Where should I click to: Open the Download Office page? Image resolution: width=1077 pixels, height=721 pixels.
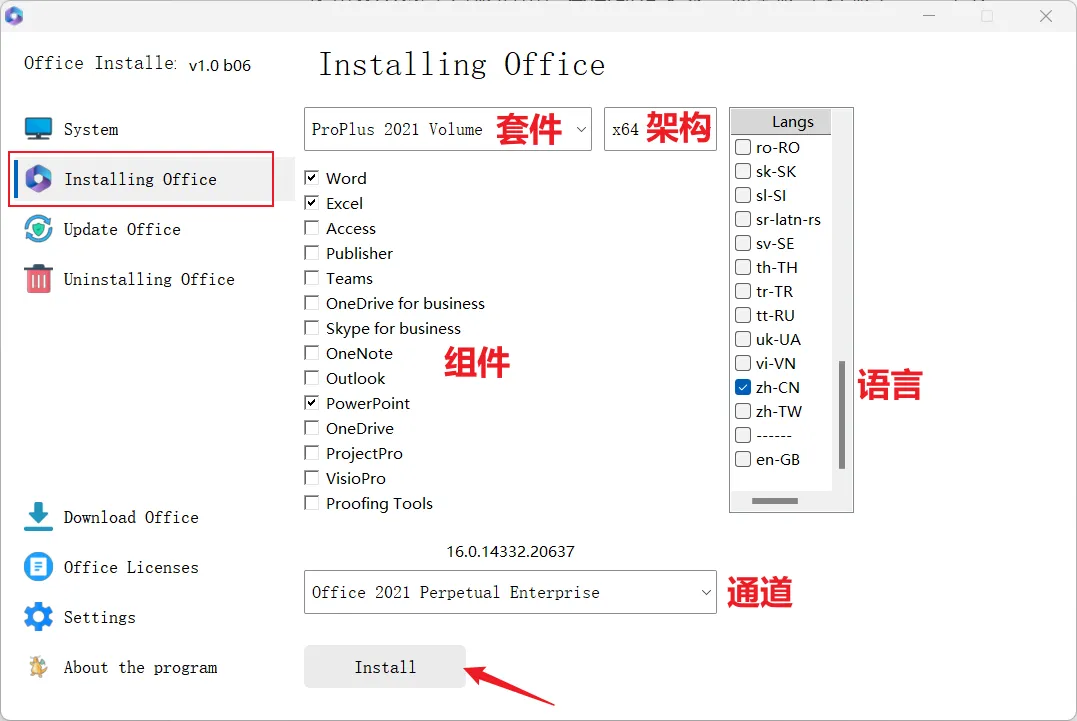point(131,517)
